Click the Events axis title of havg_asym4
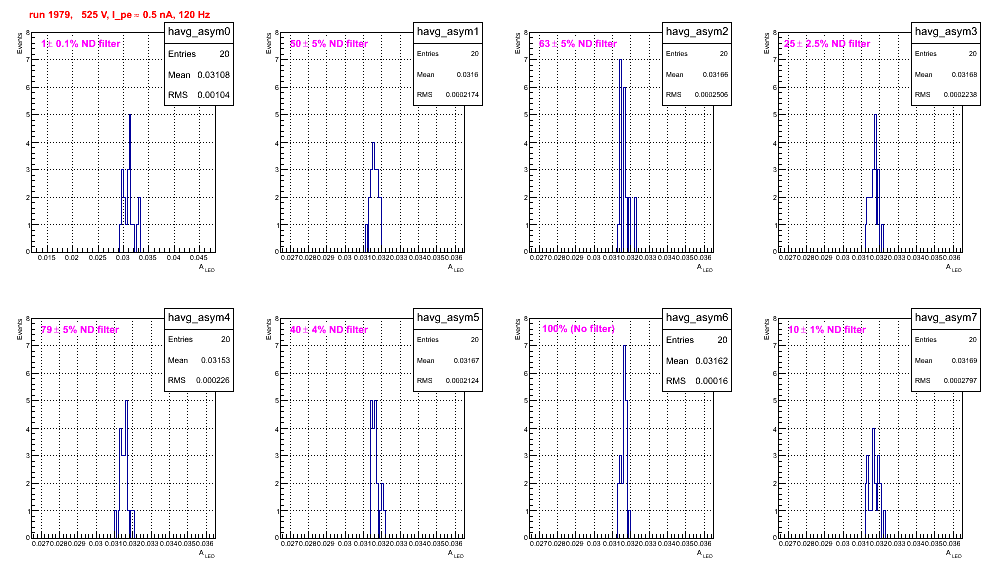 click(19, 329)
